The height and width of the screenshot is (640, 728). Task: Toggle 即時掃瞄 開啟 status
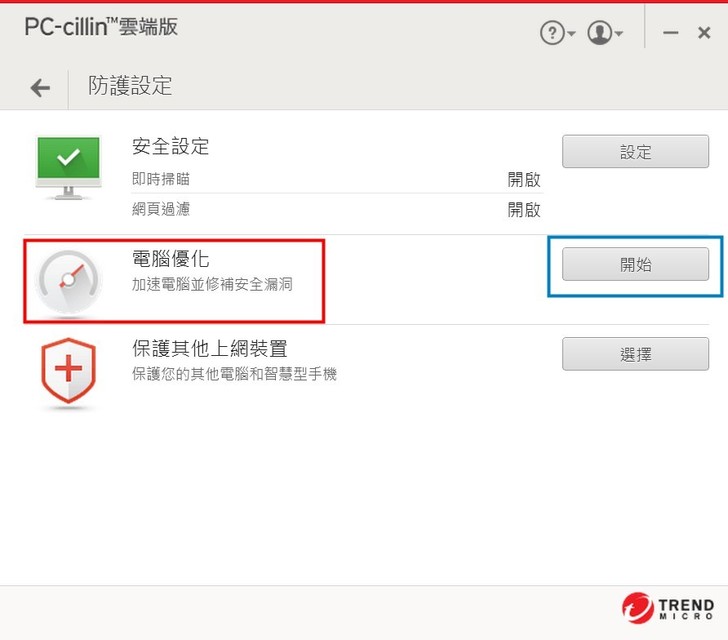pyautogui.click(x=524, y=179)
